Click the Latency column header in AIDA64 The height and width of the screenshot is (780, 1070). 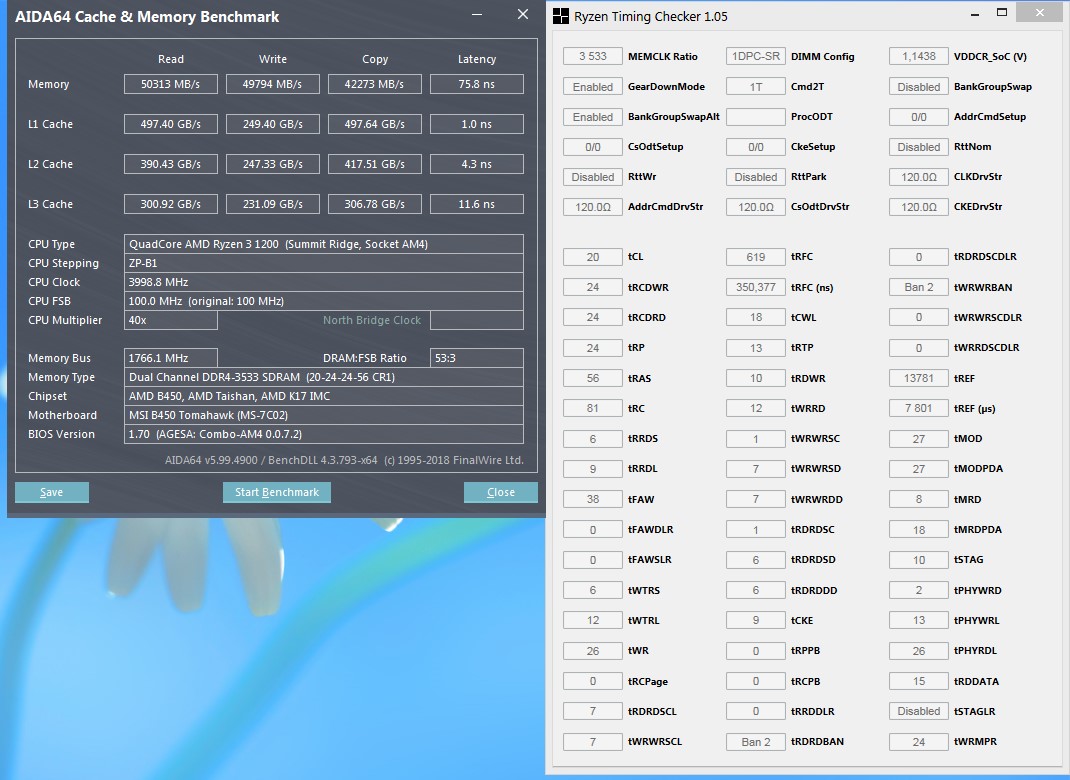point(476,59)
